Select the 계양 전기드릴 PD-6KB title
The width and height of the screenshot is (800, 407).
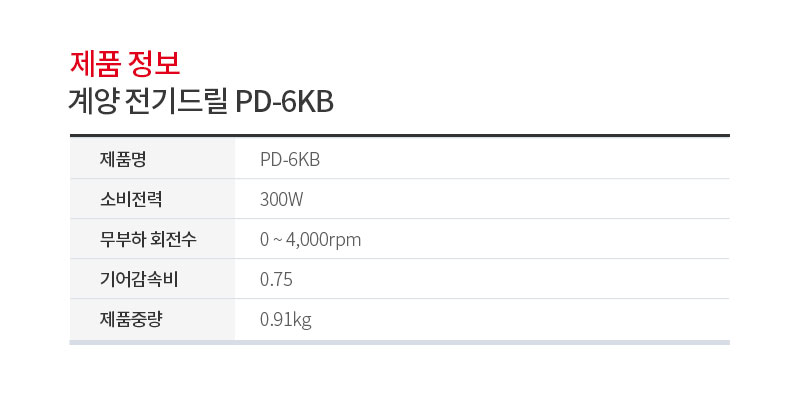coord(202,102)
